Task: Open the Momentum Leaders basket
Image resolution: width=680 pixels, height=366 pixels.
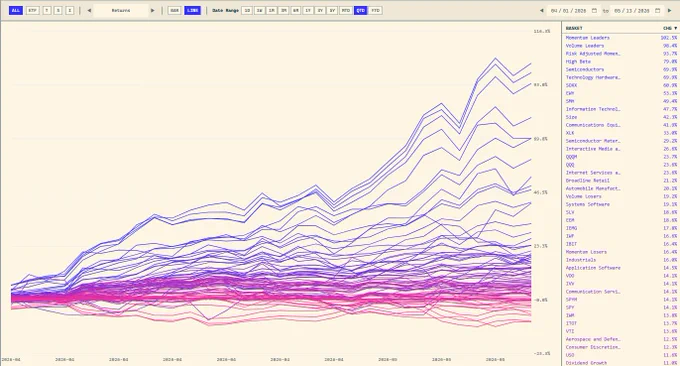Action: click(621, 38)
